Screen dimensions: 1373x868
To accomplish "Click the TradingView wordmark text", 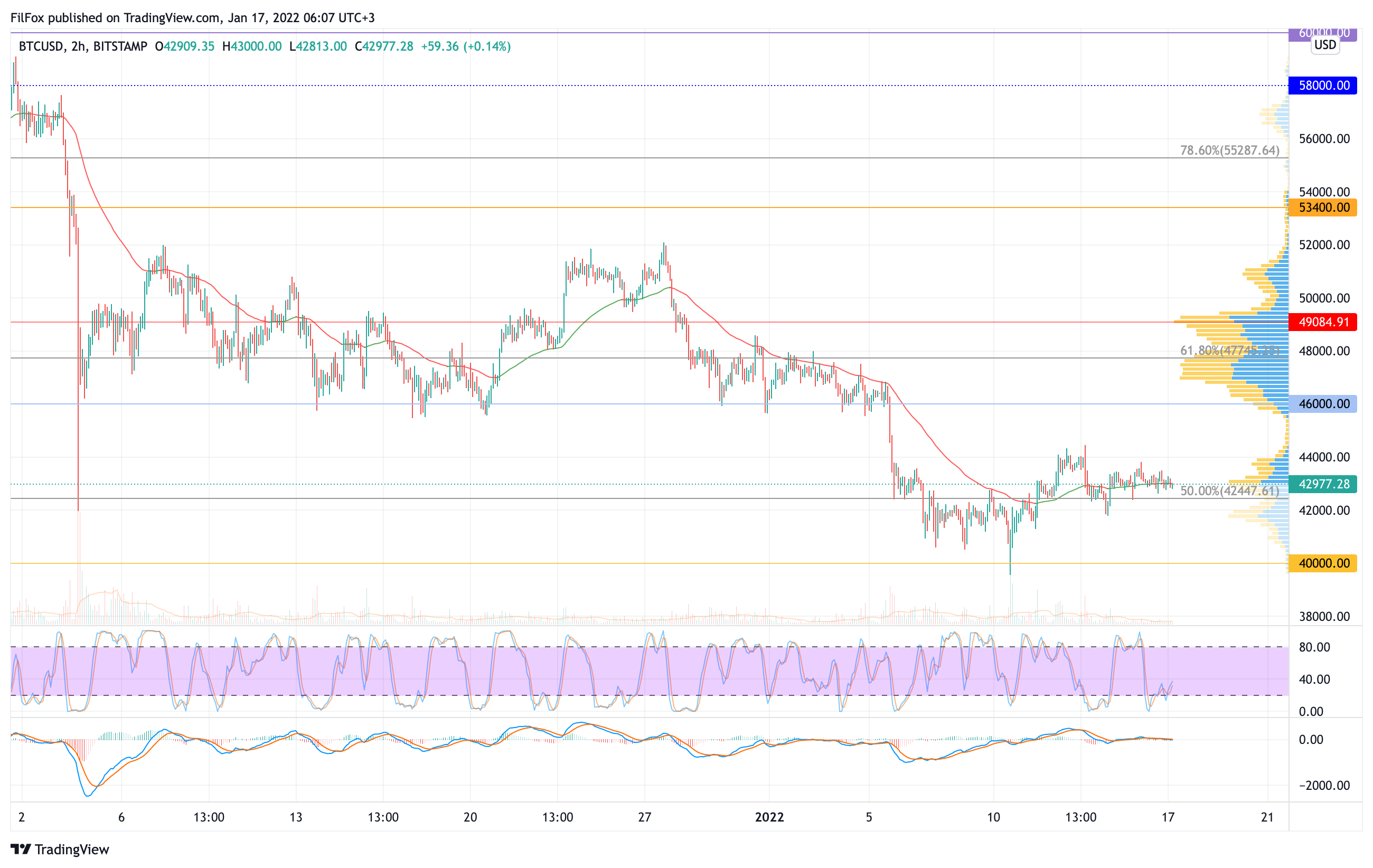I will coord(72,849).
